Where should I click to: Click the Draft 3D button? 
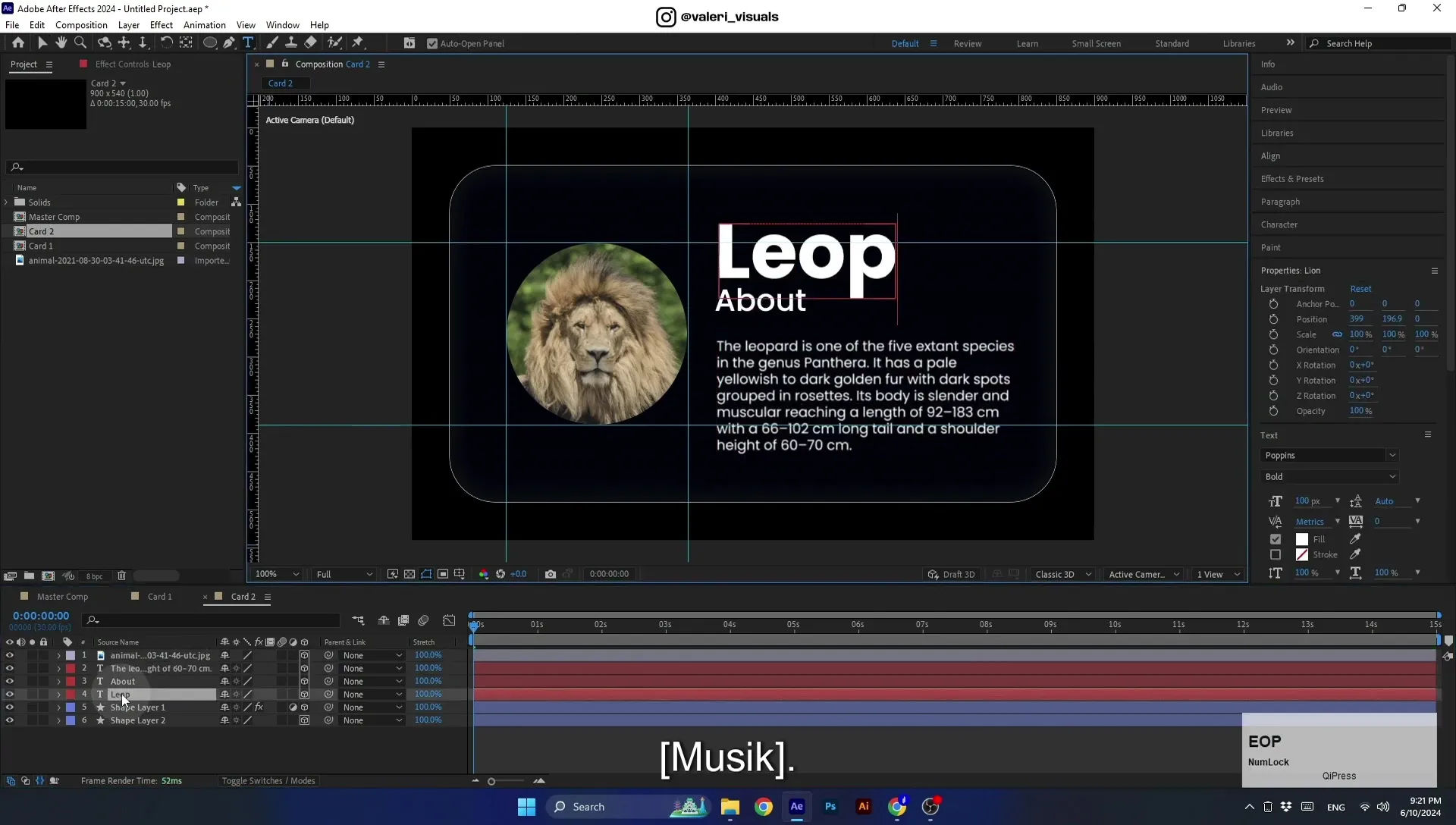pos(952,575)
